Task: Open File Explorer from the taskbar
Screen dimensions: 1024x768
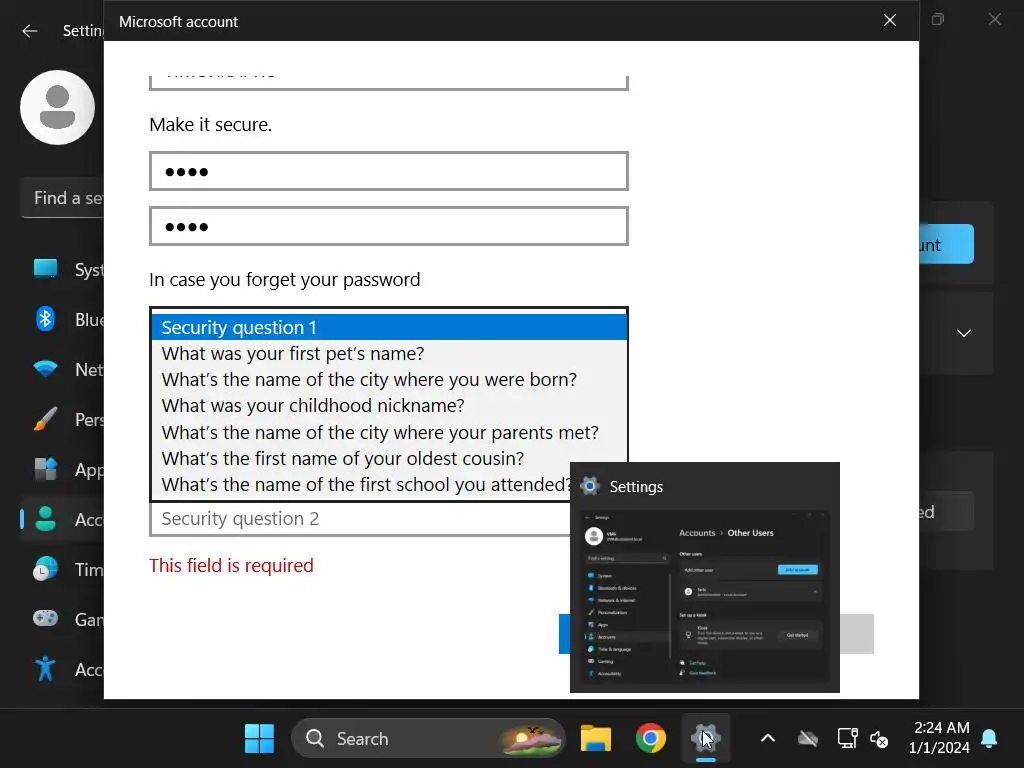Action: click(596, 739)
